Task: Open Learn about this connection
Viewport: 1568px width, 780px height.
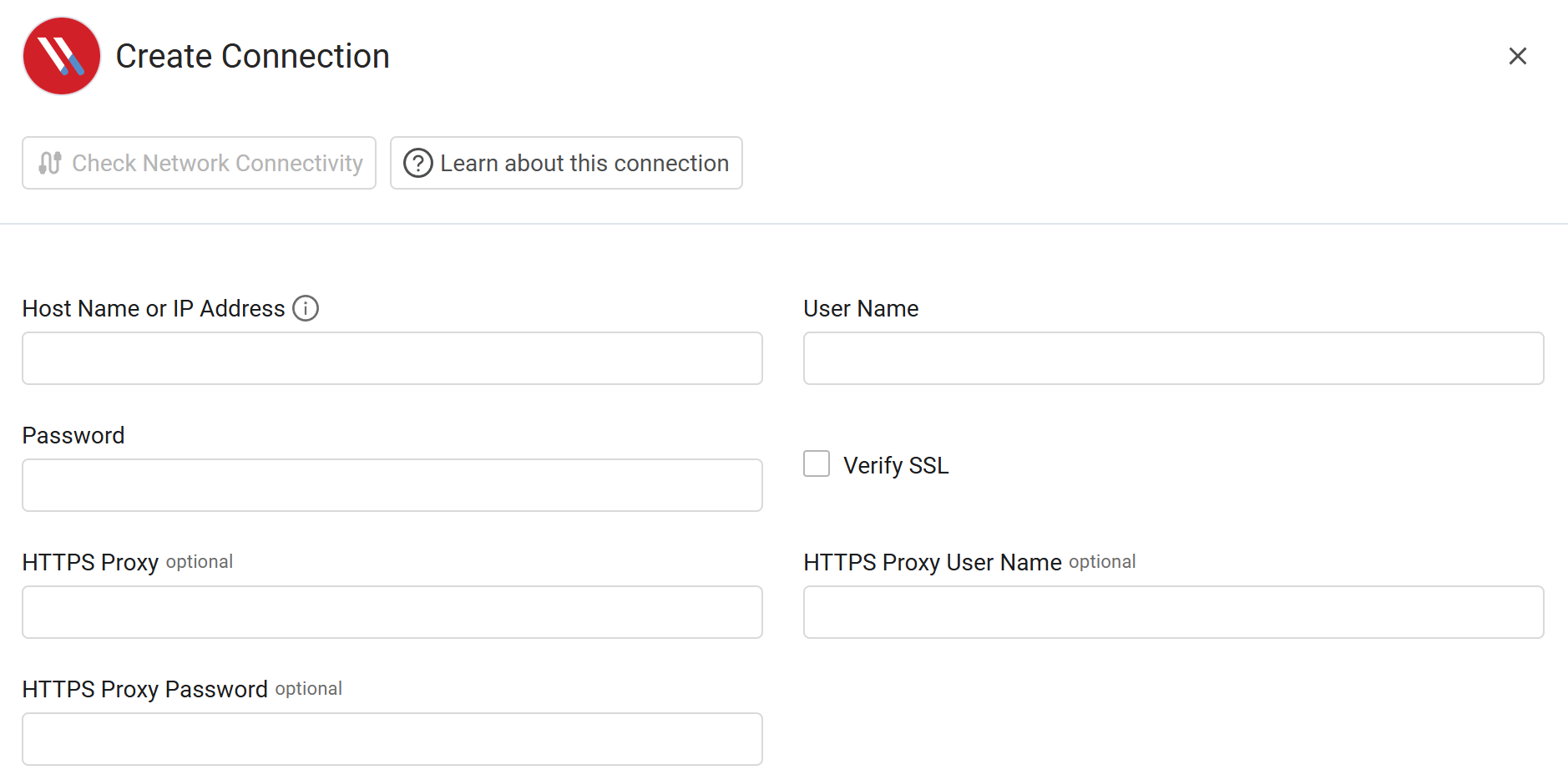Action: pos(584,163)
